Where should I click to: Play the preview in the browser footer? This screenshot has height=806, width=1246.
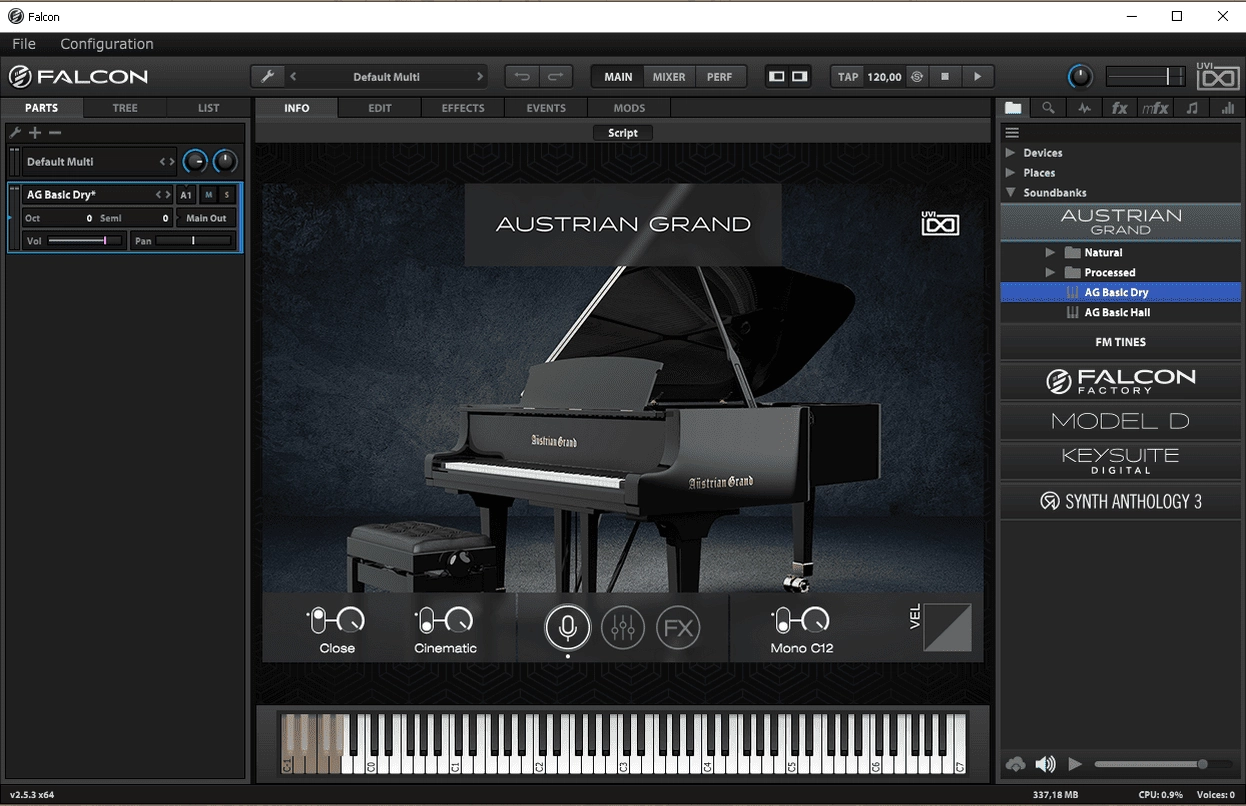pyautogui.click(x=1075, y=764)
